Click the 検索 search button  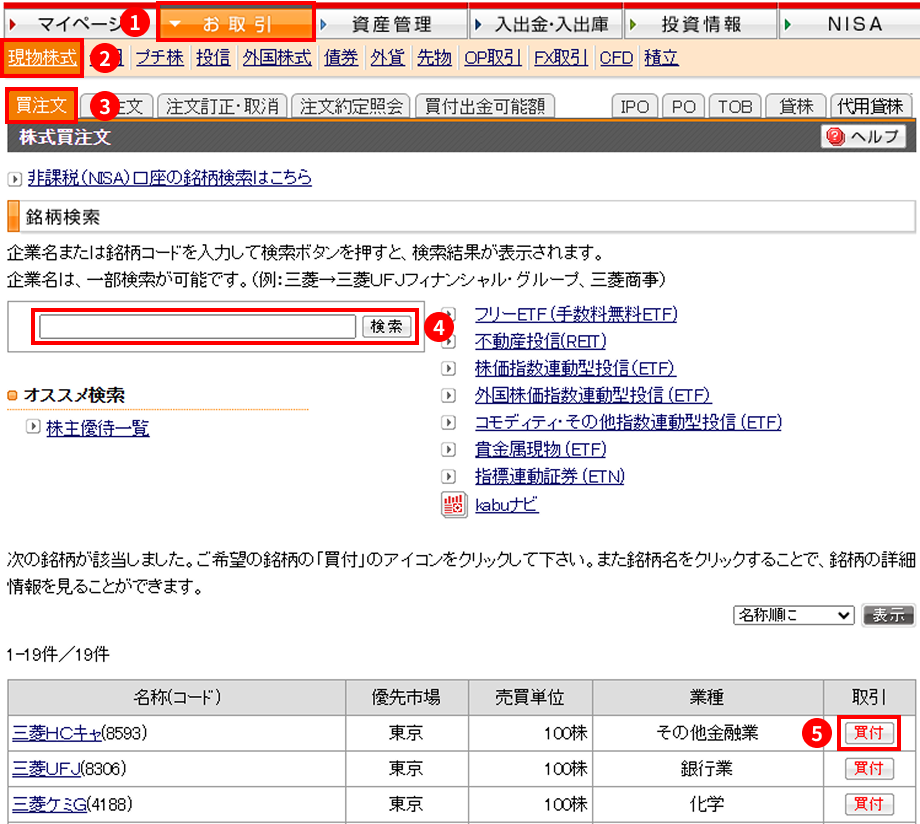(386, 327)
